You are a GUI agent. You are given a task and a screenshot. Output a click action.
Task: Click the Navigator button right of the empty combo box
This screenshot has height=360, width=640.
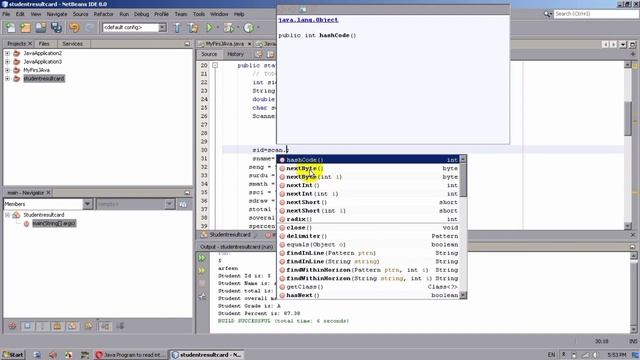pos(183,204)
